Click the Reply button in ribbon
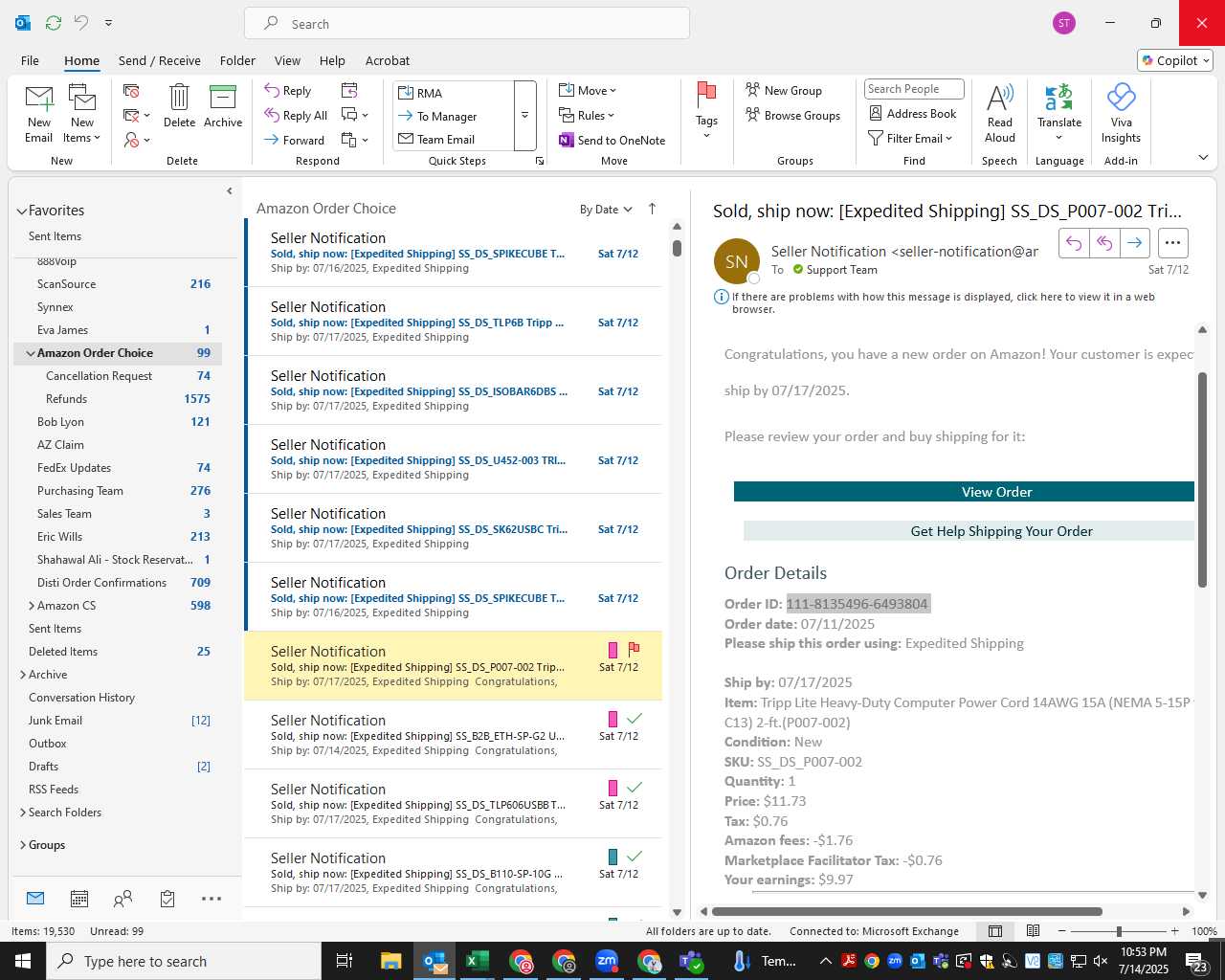 [x=288, y=90]
